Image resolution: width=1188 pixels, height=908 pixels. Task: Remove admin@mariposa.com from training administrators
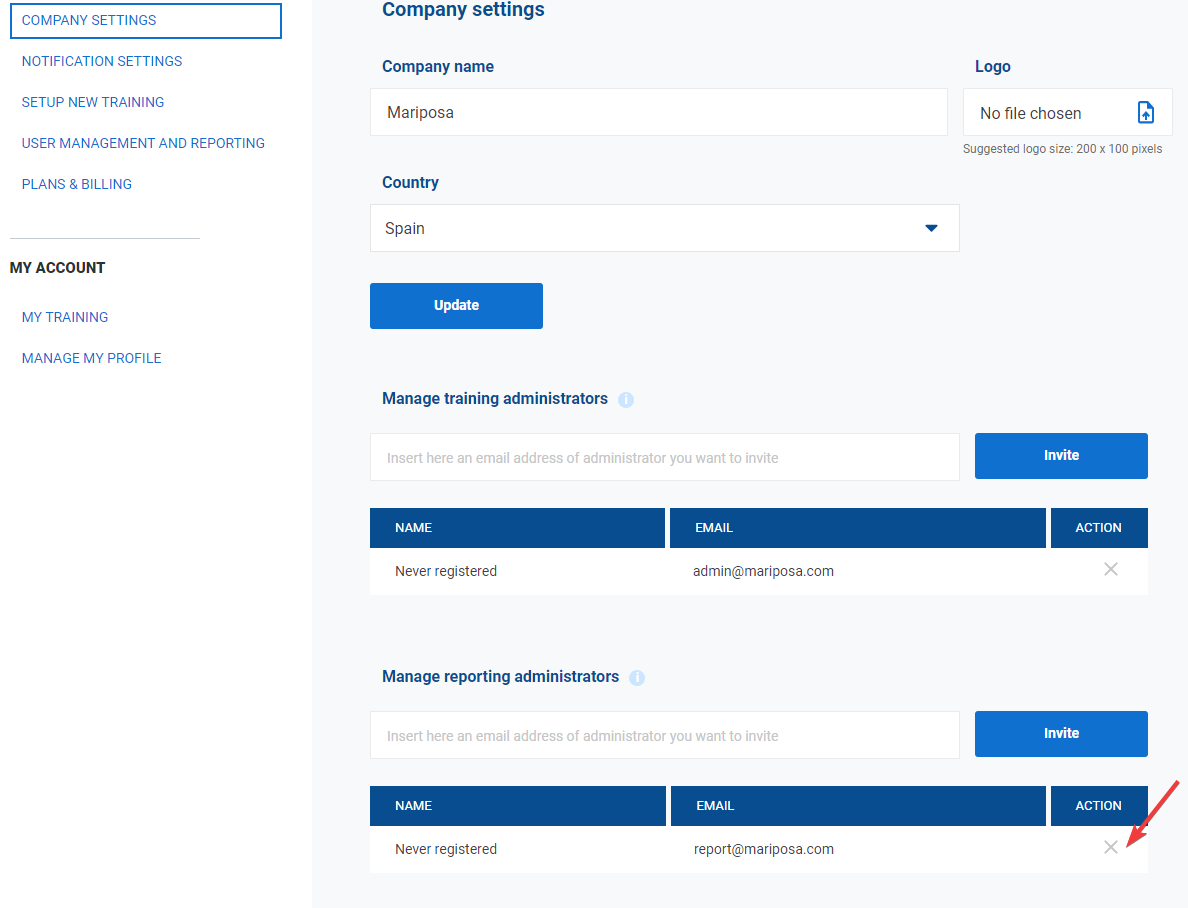[x=1110, y=569]
